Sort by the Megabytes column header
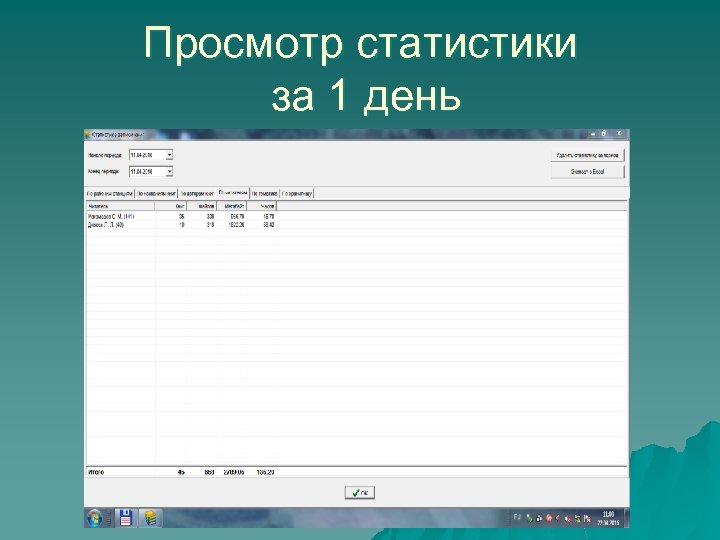Image resolution: width=720 pixels, height=540 pixels. click(x=231, y=206)
